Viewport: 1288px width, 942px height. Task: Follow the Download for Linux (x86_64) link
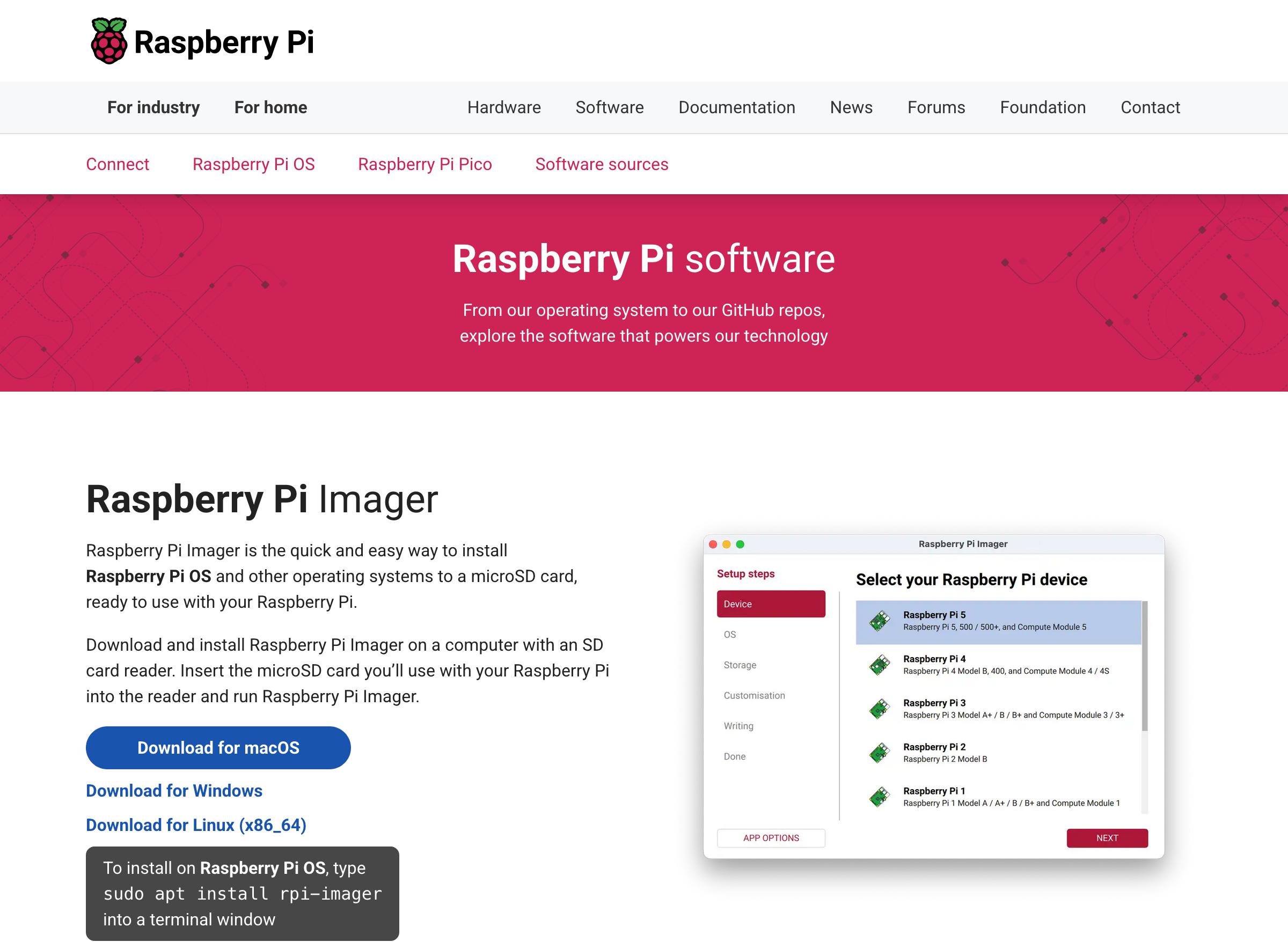click(196, 825)
